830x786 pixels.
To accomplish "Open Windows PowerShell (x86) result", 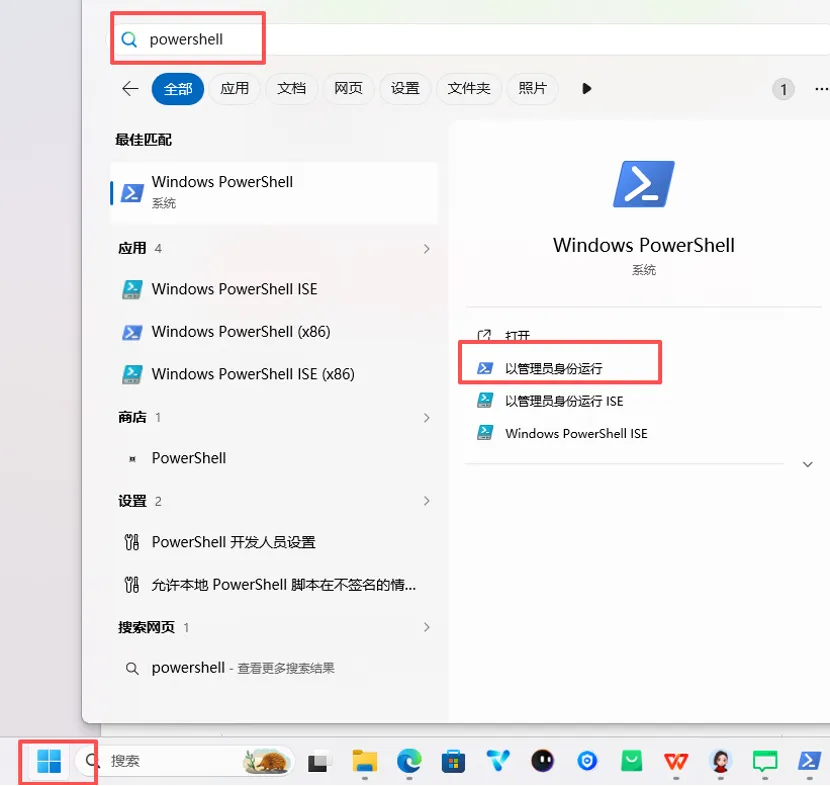I will click(x=274, y=332).
